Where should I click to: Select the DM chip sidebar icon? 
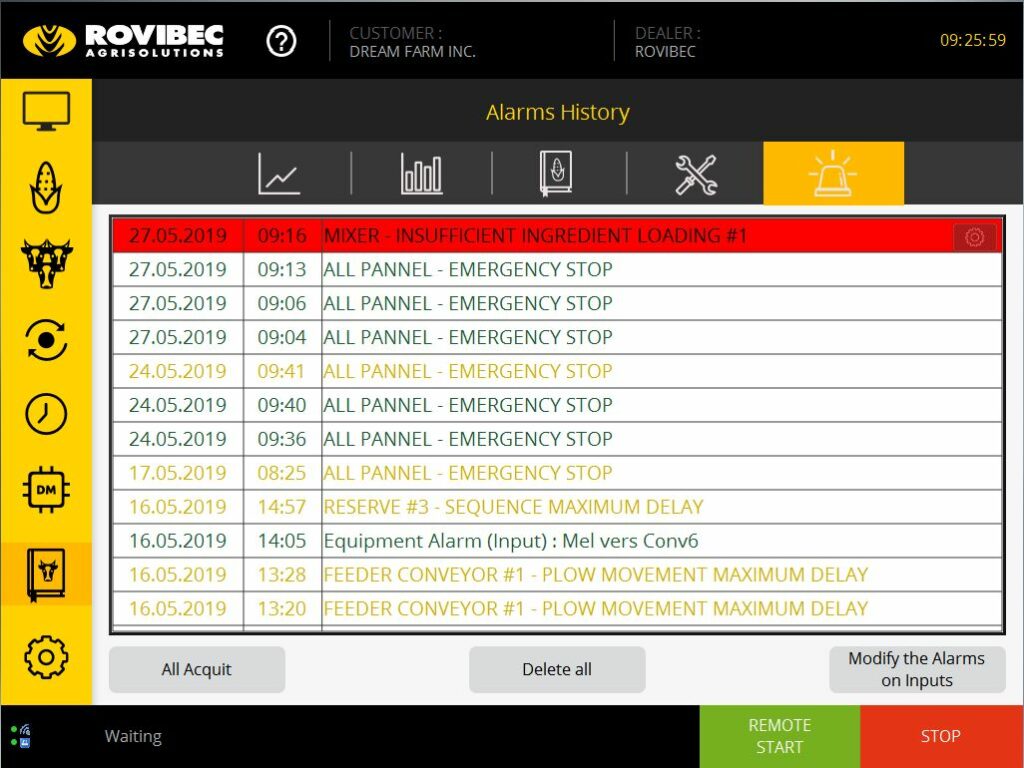(x=46, y=489)
